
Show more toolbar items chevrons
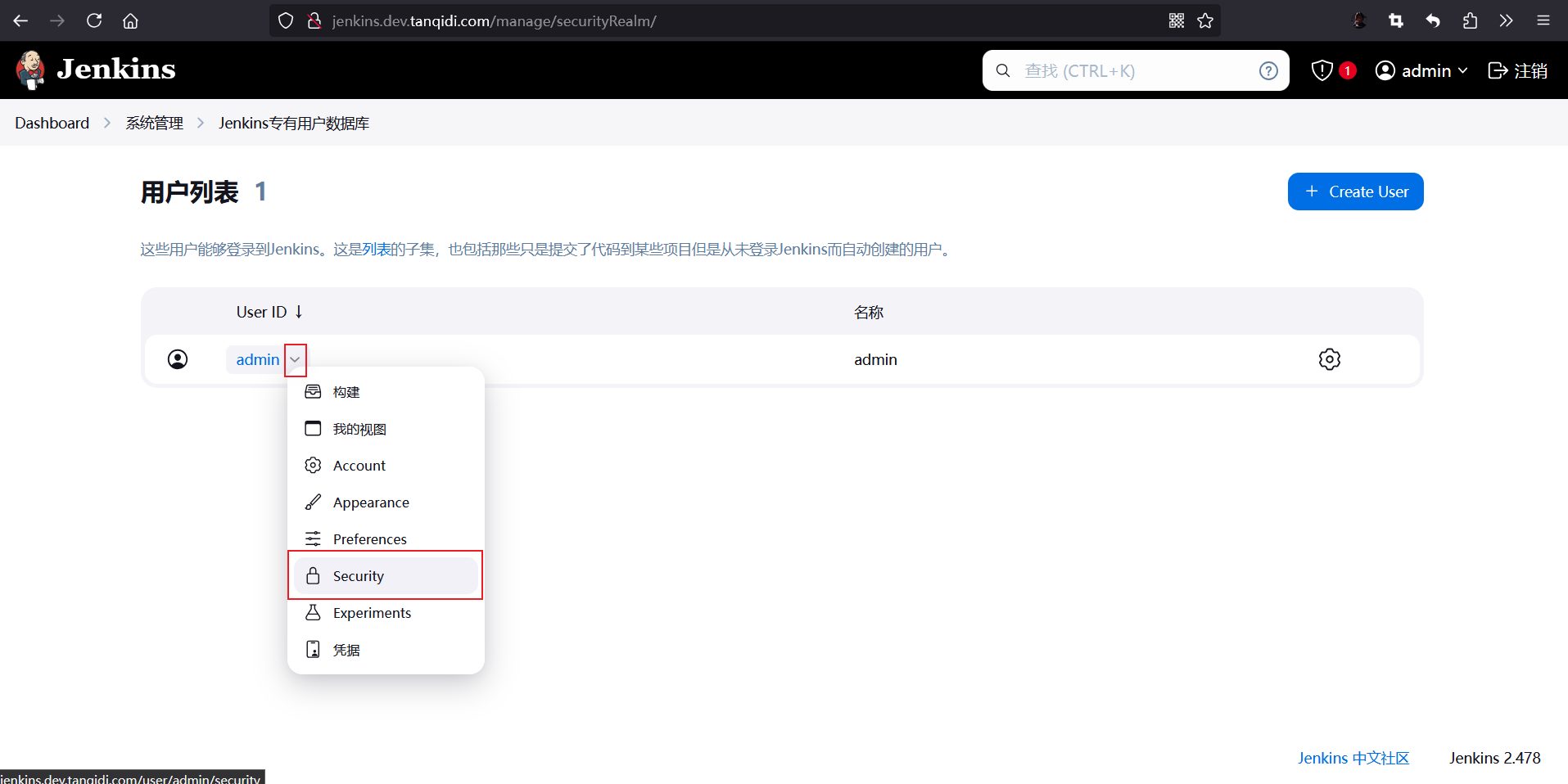pyautogui.click(x=1506, y=20)
